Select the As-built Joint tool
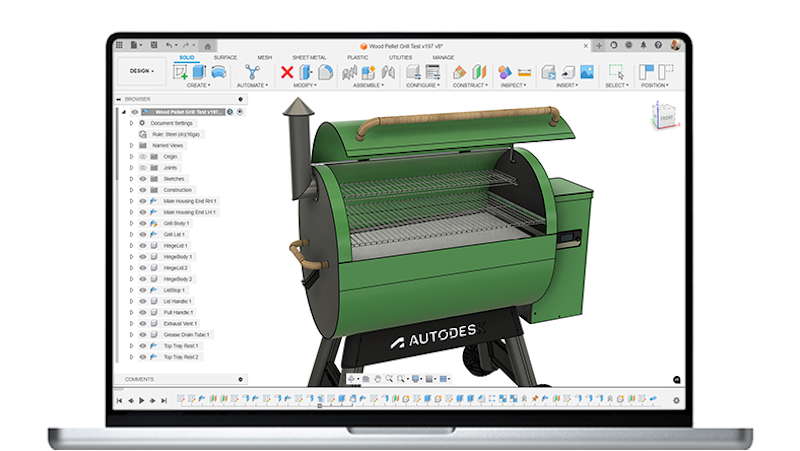The image size is (800, 451). (388, 72)
